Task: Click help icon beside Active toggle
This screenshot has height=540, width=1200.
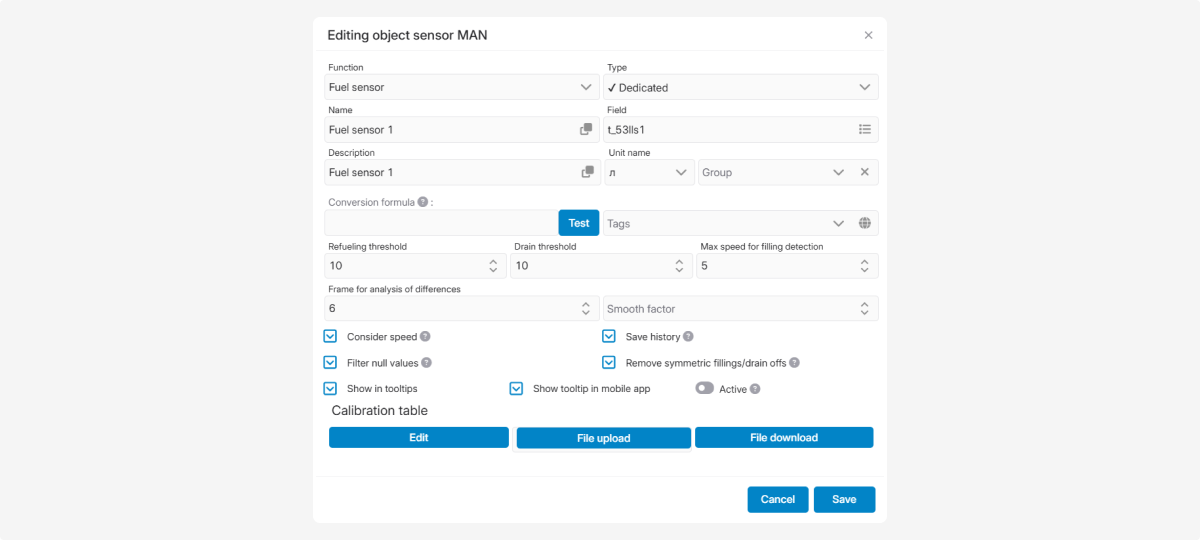Action: point(755,389)
